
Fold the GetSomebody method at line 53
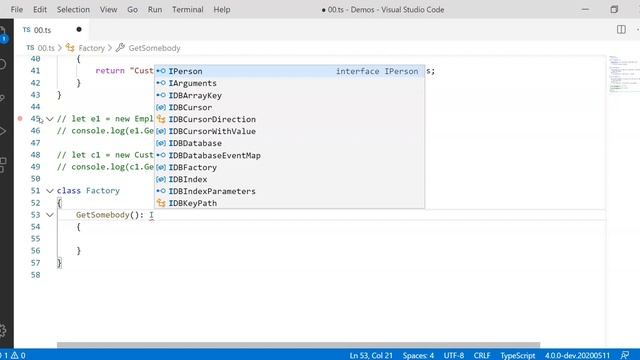50,215
